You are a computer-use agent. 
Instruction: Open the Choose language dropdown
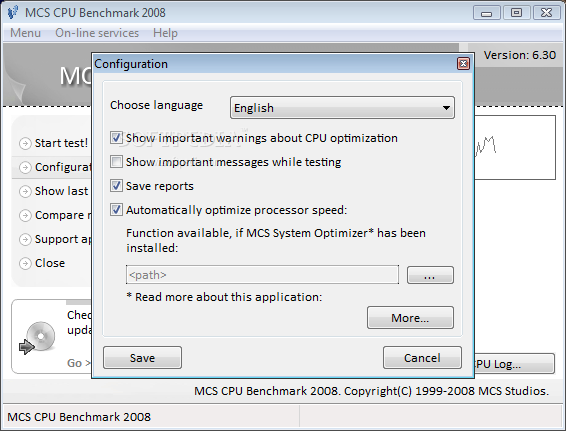pyautogui.click(x=342, y=108)
